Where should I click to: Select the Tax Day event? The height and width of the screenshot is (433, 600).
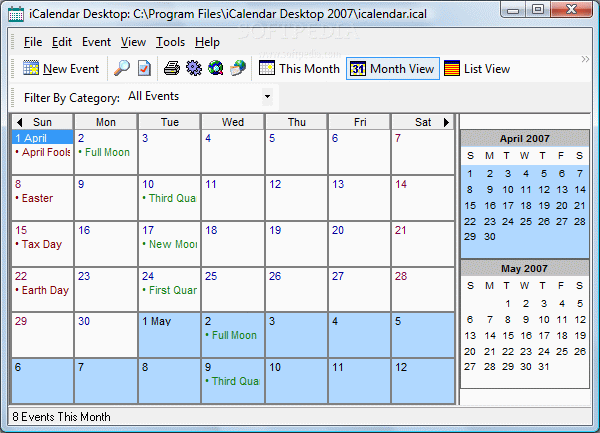tap(39, 244)
